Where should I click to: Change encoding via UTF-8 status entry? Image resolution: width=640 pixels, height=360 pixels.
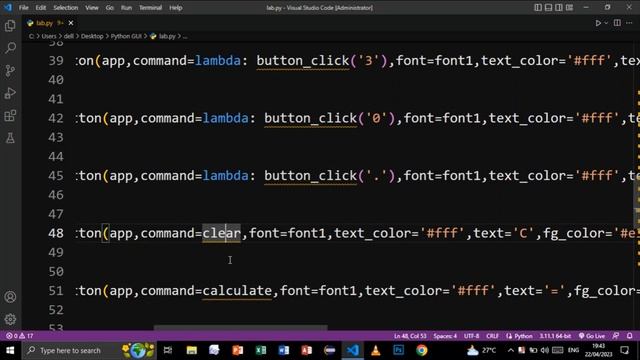point(471,336)
